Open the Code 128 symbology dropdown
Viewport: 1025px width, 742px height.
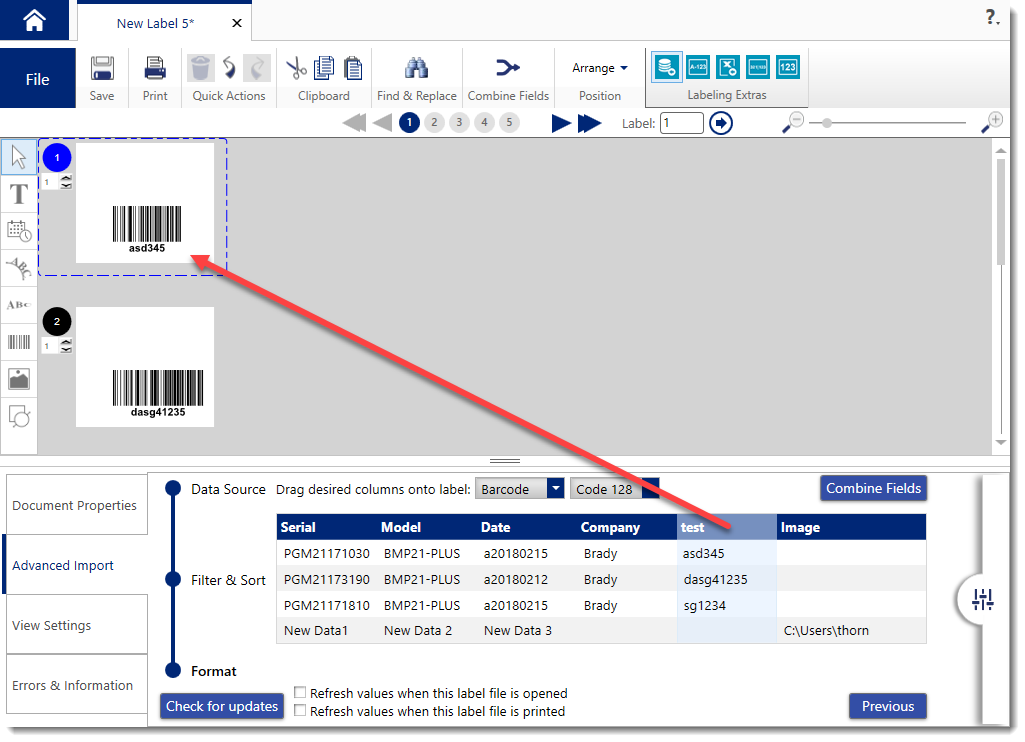click(x=614, y=489)
